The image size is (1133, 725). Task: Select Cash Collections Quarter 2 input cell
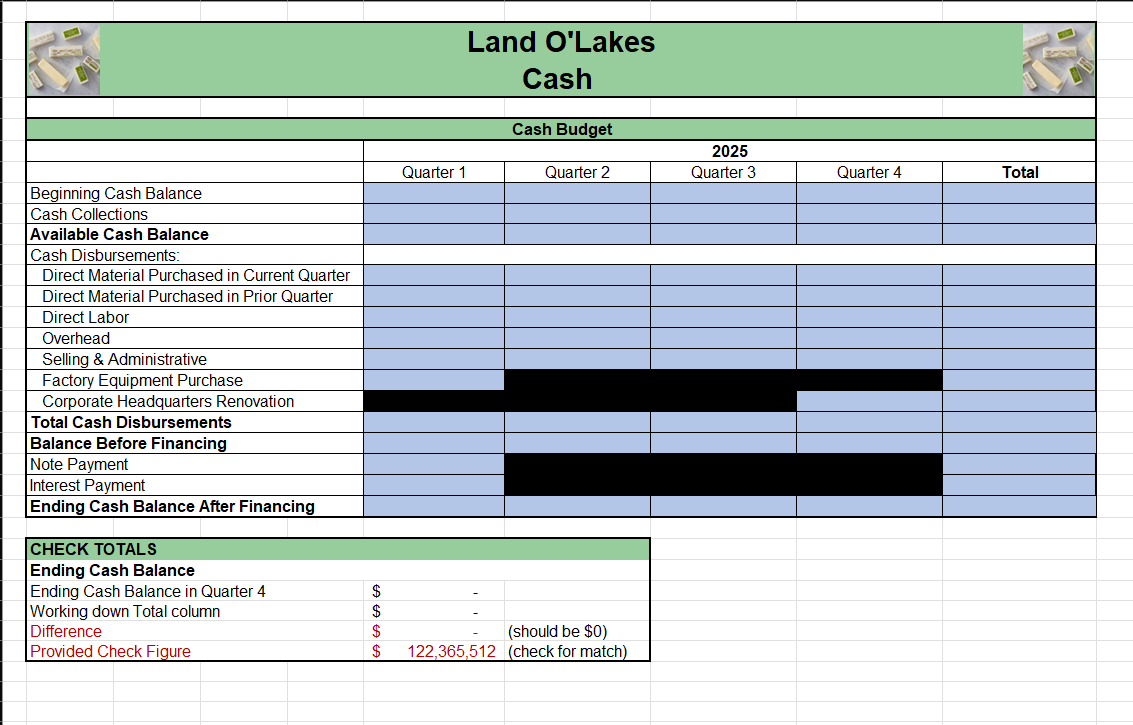point(577,214)
